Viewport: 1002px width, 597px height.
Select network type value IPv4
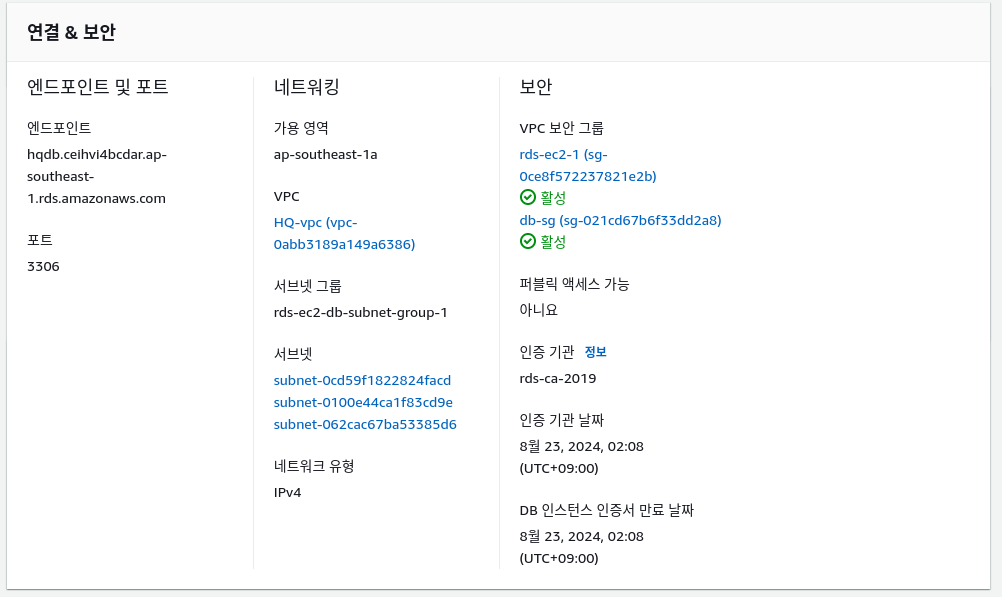point(287,493)
